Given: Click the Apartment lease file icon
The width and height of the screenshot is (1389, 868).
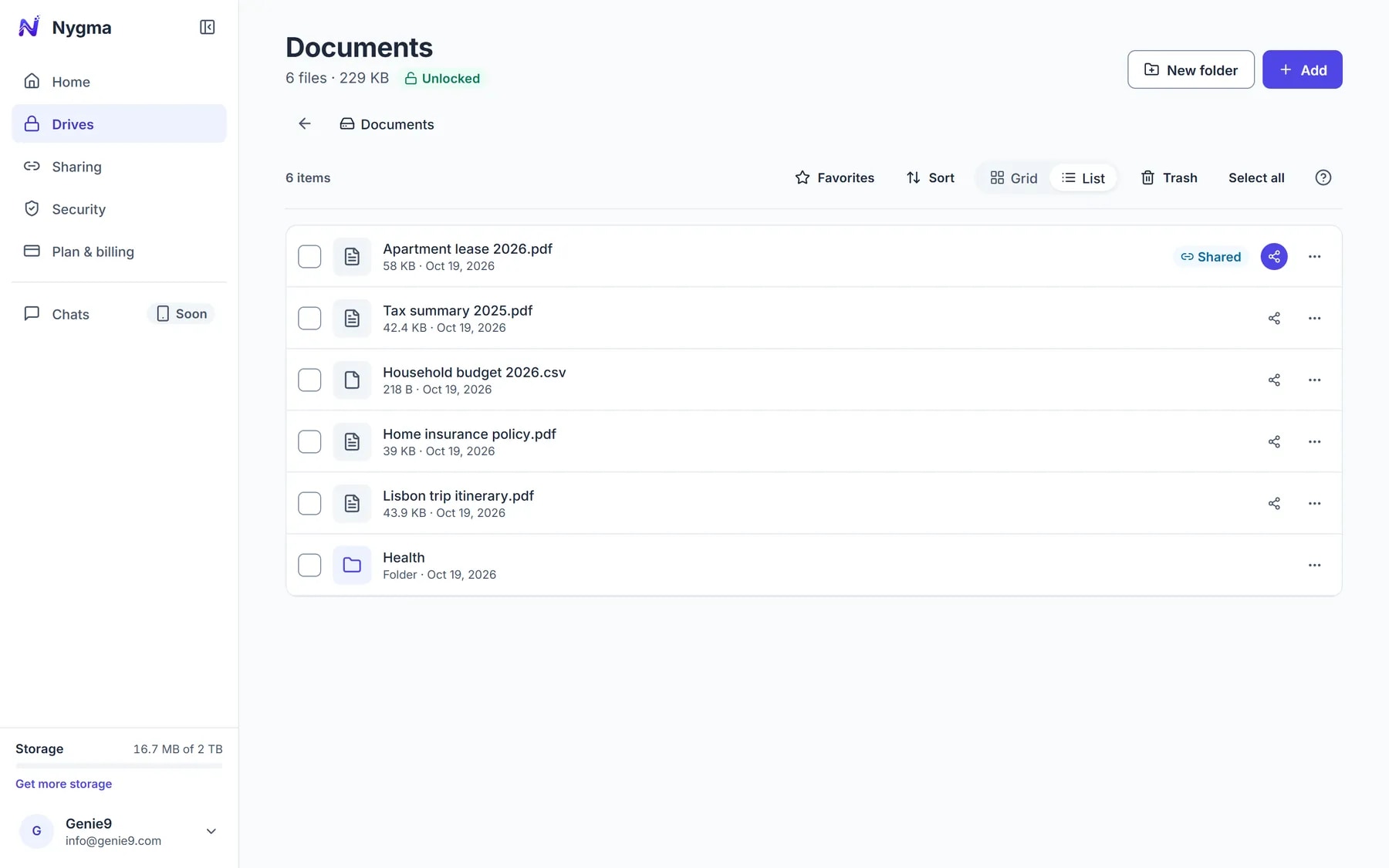Looking at the screenshot, I should [352, 256].
